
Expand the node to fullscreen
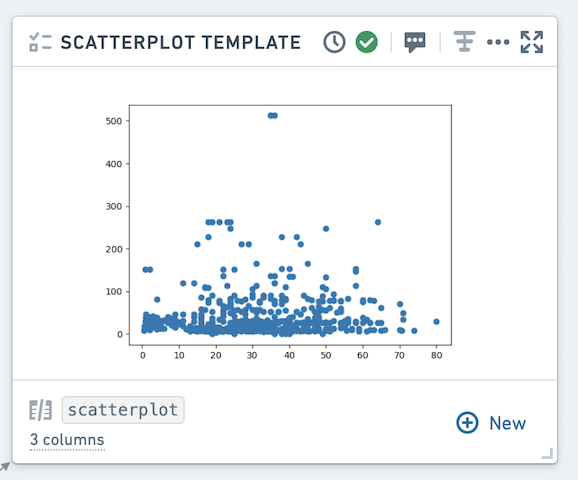pyautogui.click(x=532, y=42)
